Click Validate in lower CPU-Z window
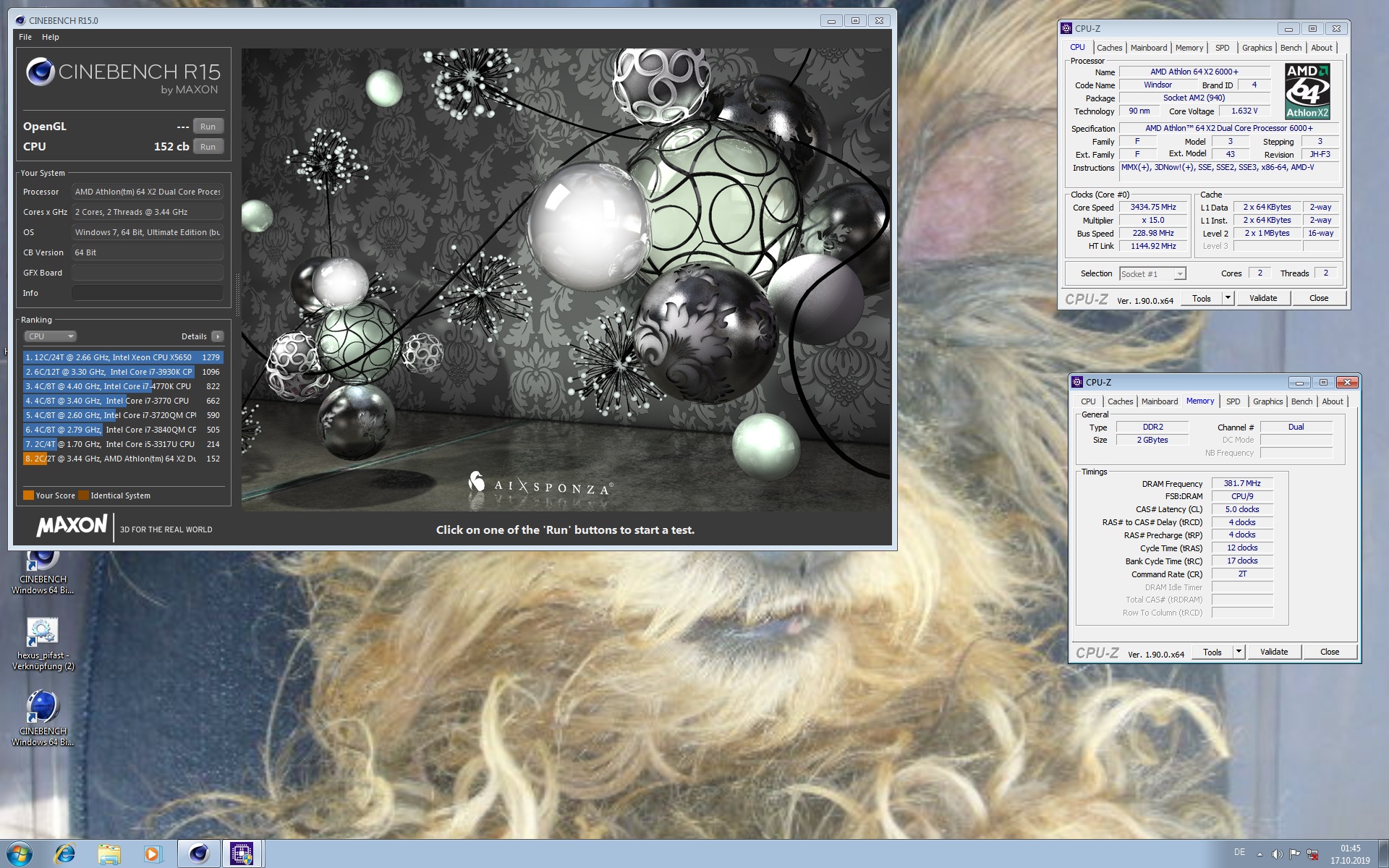This screenshot has width=1389, height=868. (x=1274, y=652)
